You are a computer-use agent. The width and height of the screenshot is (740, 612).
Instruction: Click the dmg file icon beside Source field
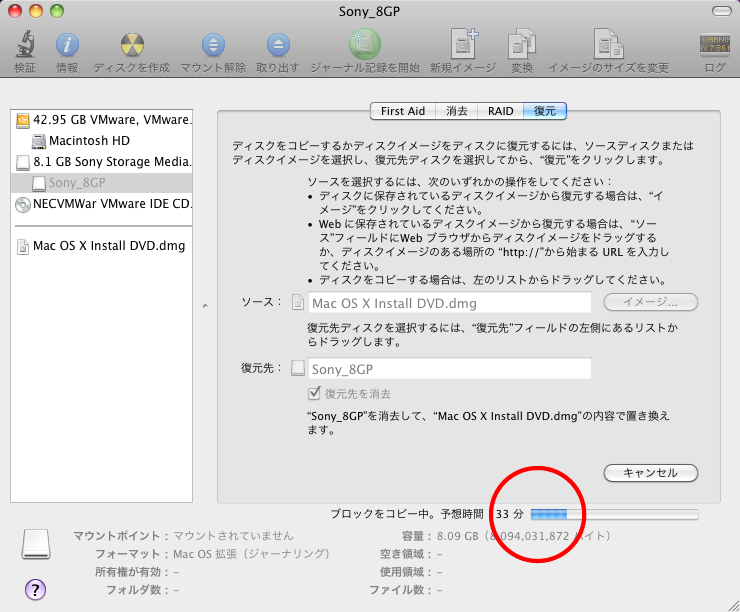click(x=298, y=302)
